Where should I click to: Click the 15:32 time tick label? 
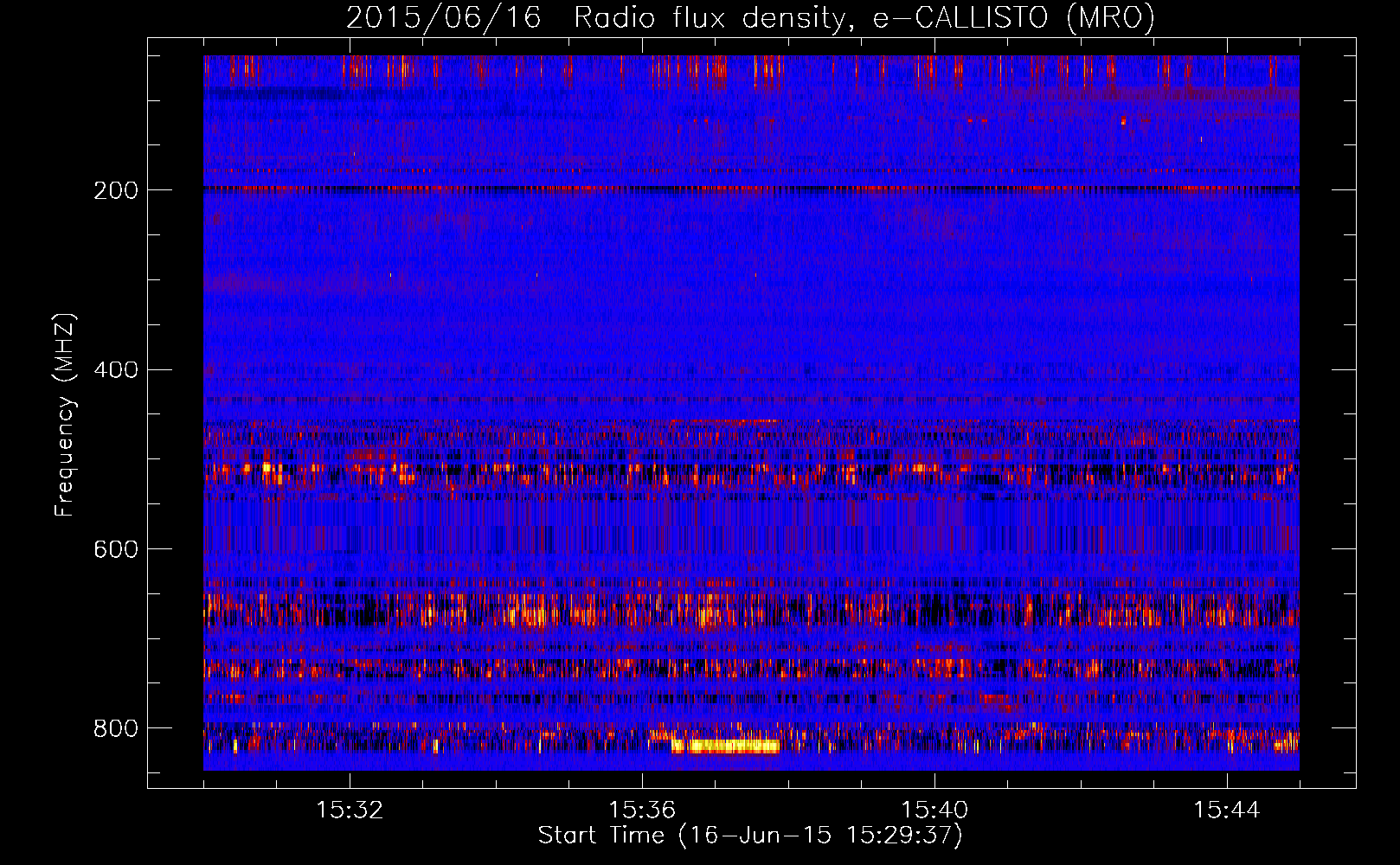350,811
